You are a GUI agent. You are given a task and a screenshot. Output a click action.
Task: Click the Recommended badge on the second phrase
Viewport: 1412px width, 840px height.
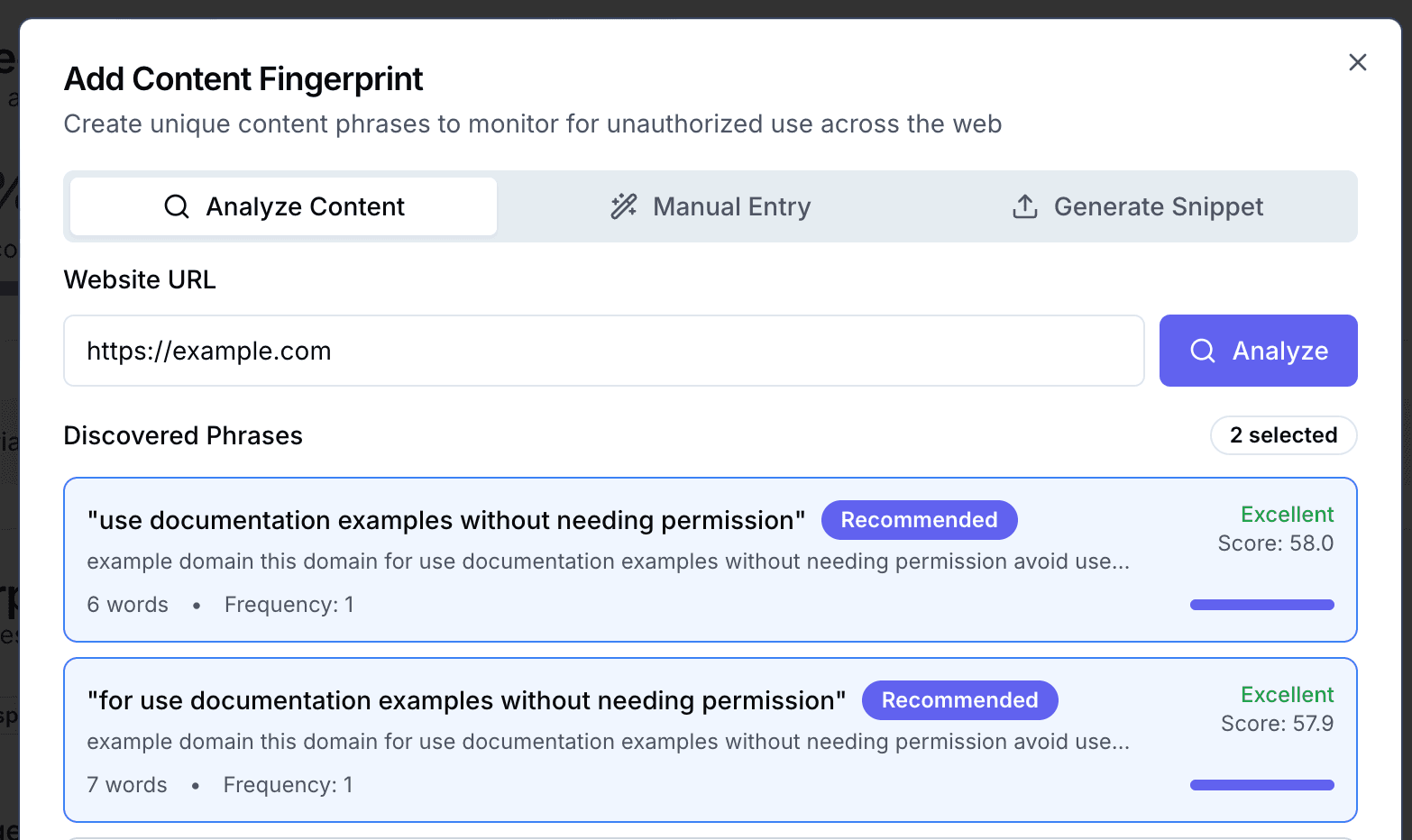[959, 700]
